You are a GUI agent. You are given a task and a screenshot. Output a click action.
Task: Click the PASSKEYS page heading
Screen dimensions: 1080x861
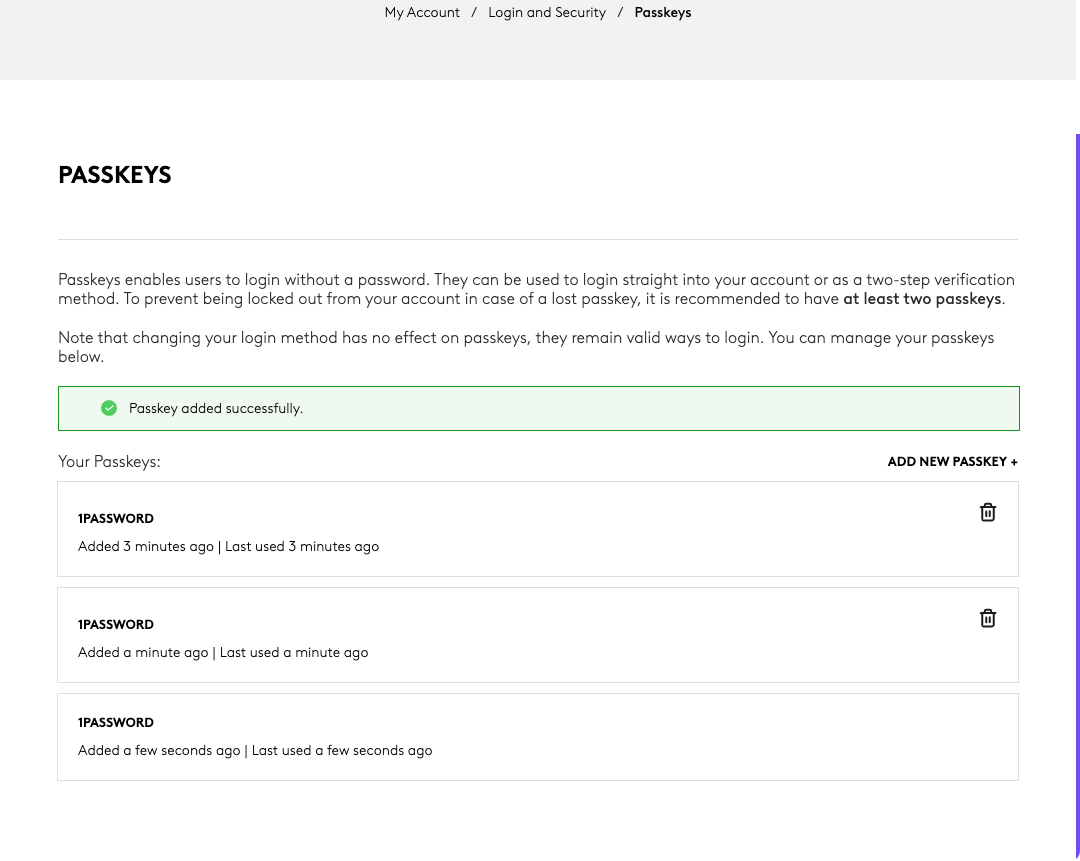click(x=115, y=175)
